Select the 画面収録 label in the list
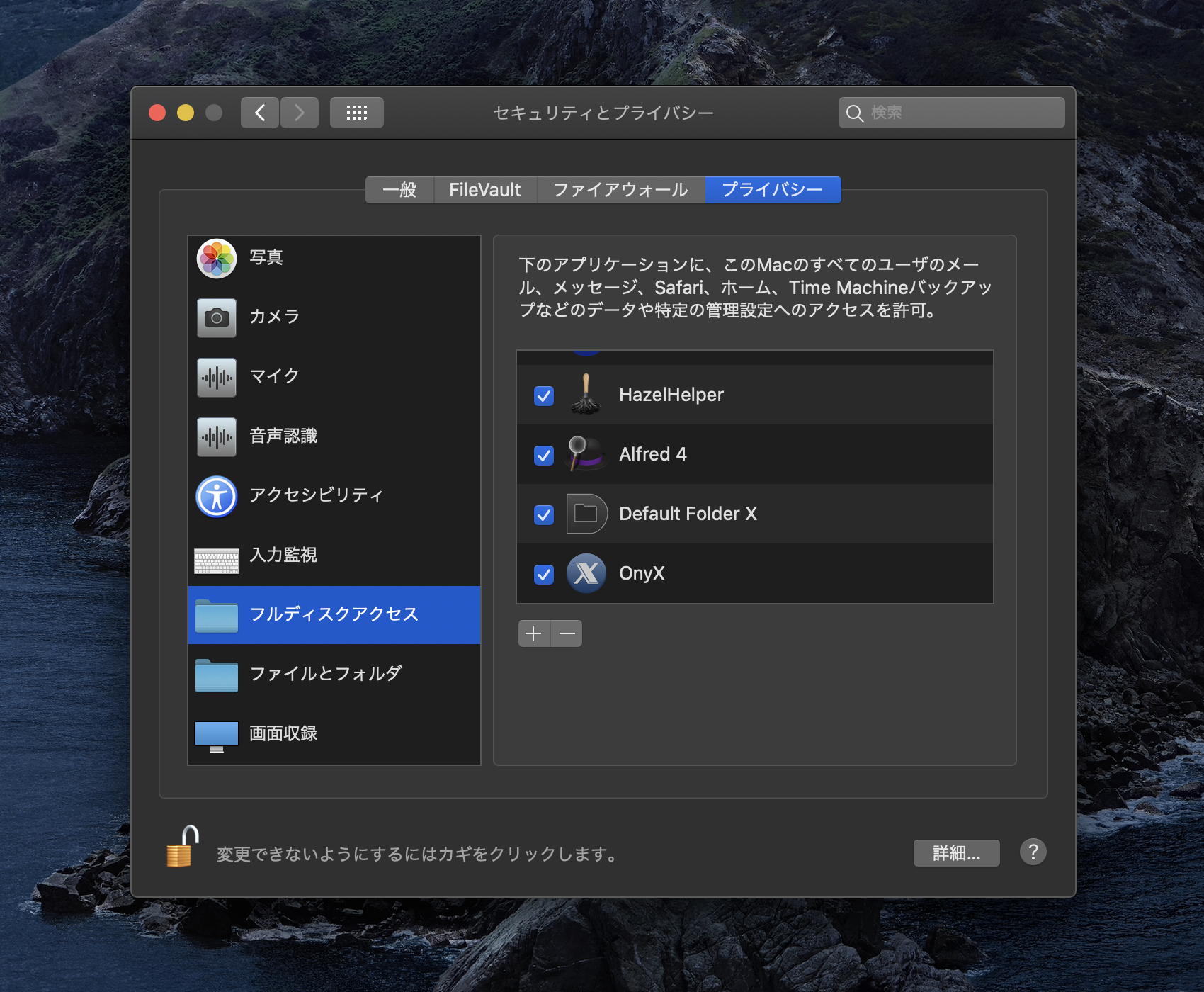Viewport: 1204px width, 992px height. pyautogui.click(x=283, y=733)
